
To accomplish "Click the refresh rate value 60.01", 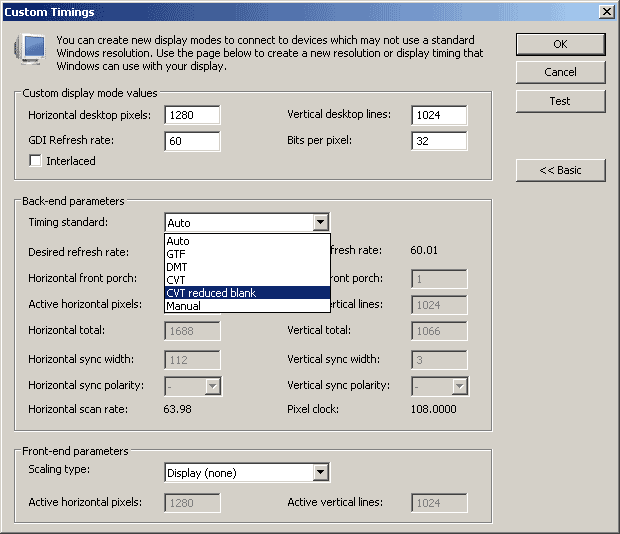I will pyautogui.click(x=424, y=250).
